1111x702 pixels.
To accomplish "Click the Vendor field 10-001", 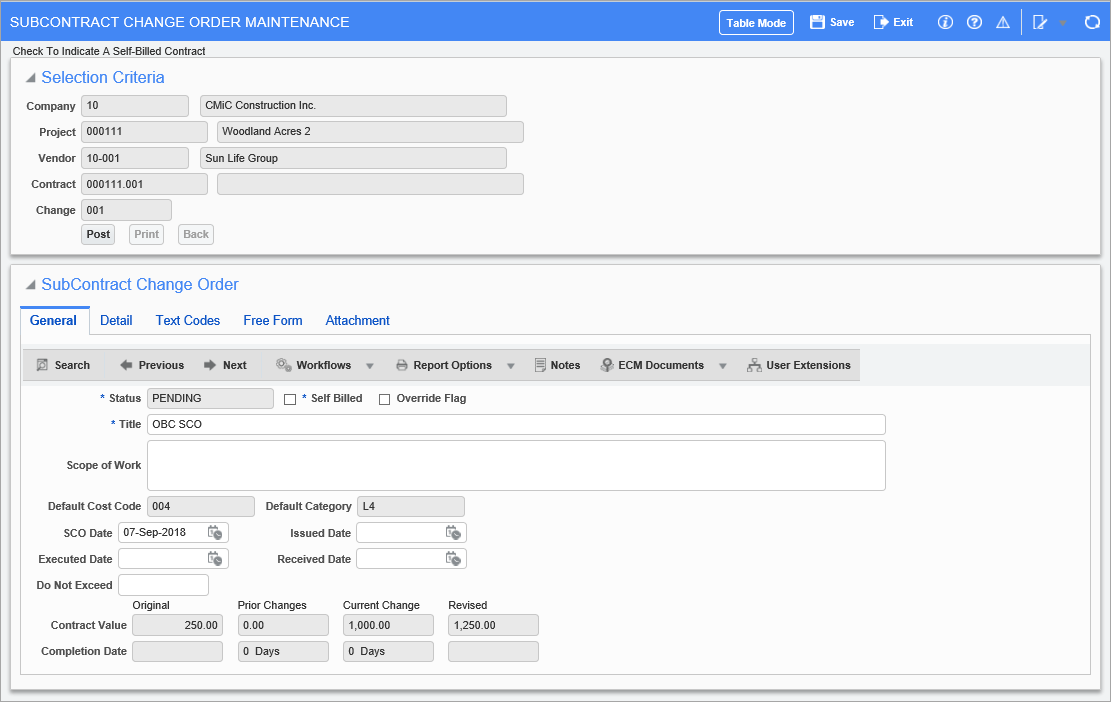I will 135,158.
